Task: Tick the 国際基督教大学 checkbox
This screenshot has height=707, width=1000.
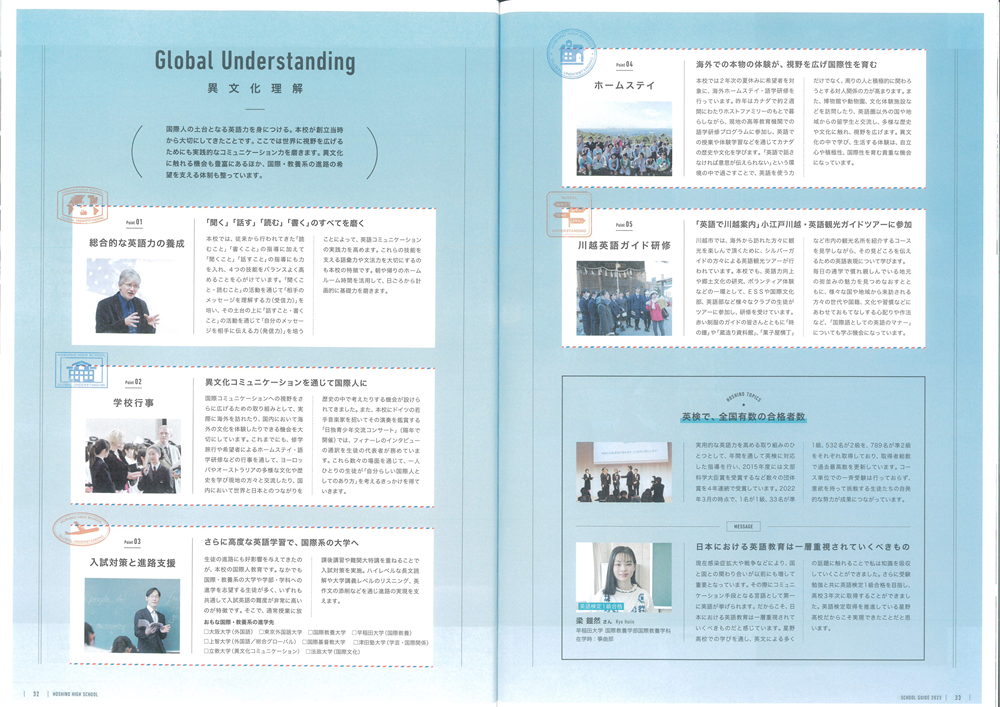Action: 305,642
